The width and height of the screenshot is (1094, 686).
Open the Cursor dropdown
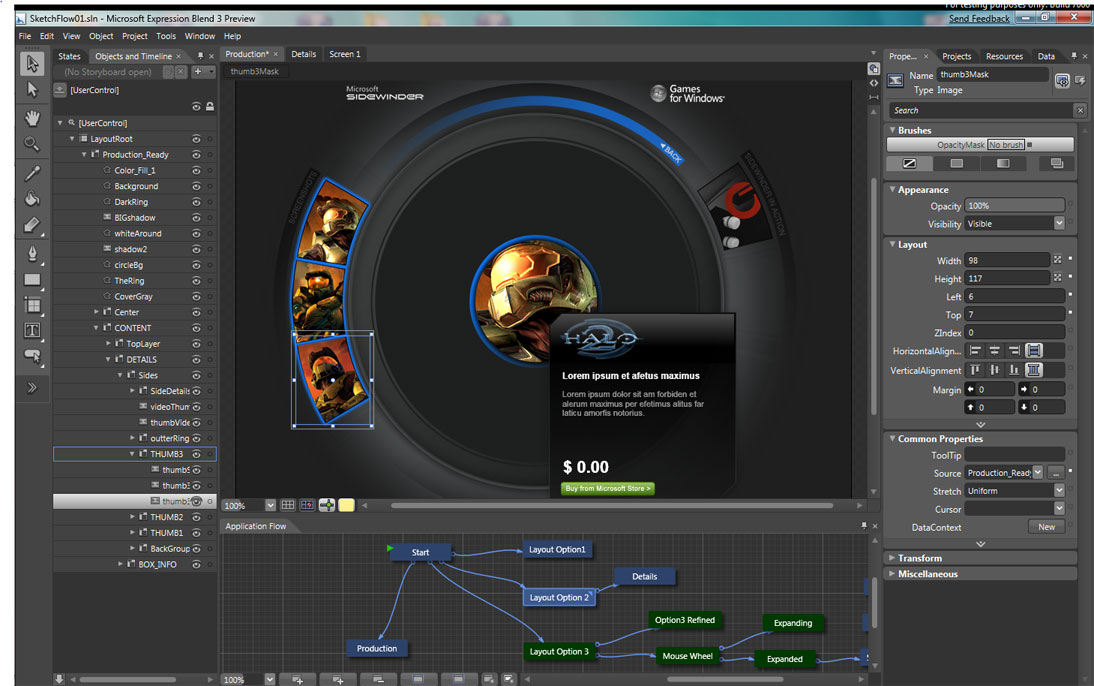point(1058,509)
